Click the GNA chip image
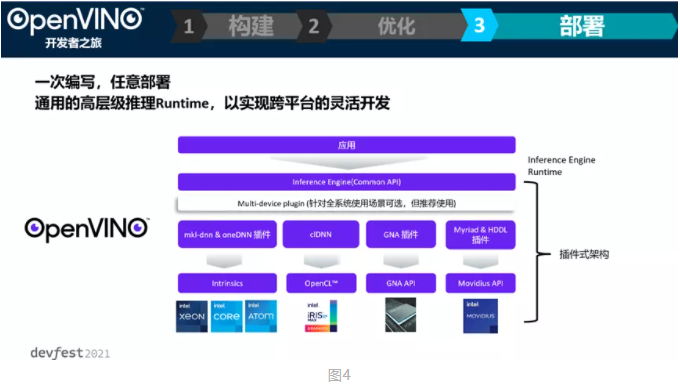This screenshot has height=388, width=680. (x=401, y=315)
